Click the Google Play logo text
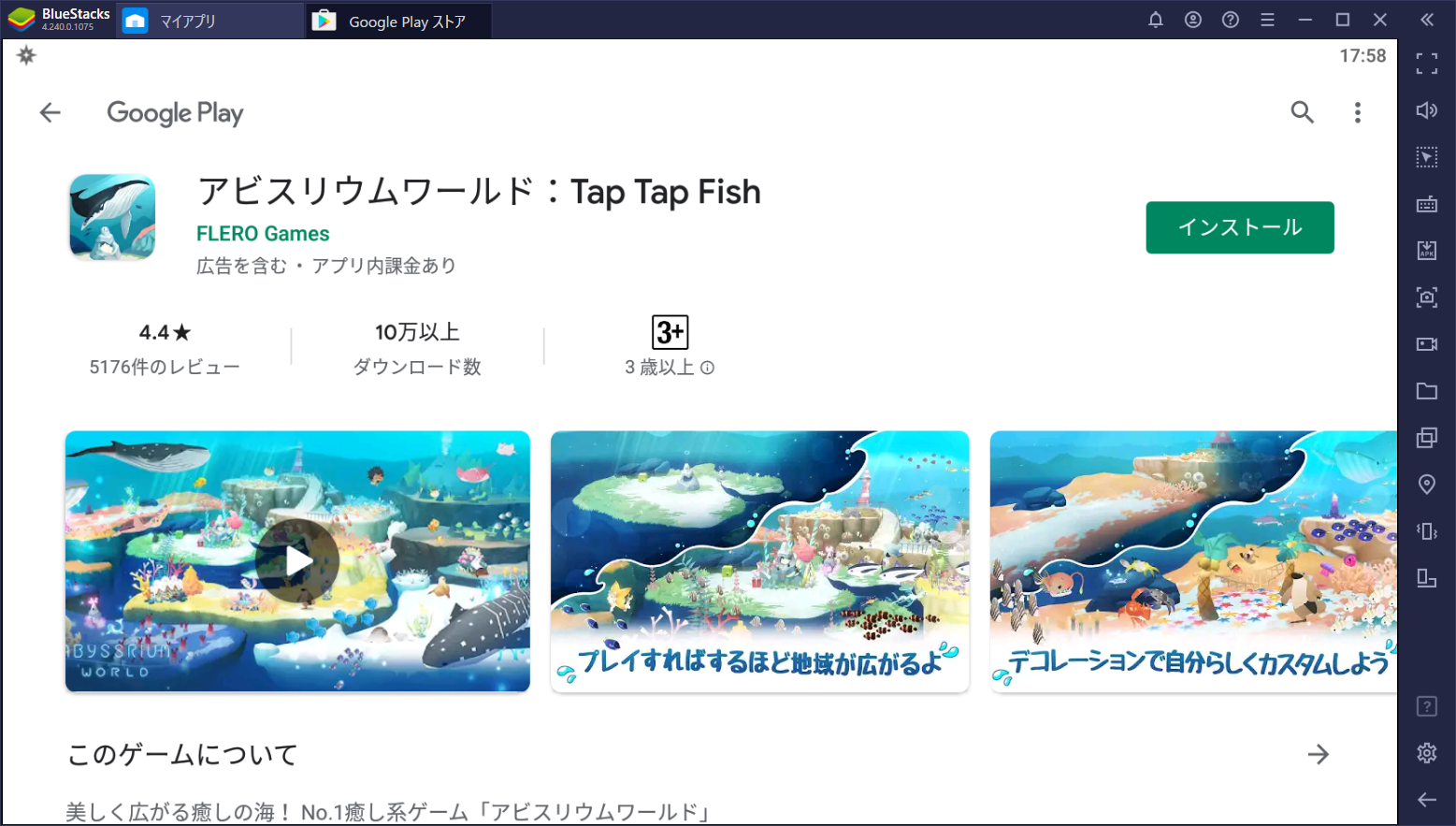Viewport: 1456px width, 826px height. click(175, 113)
